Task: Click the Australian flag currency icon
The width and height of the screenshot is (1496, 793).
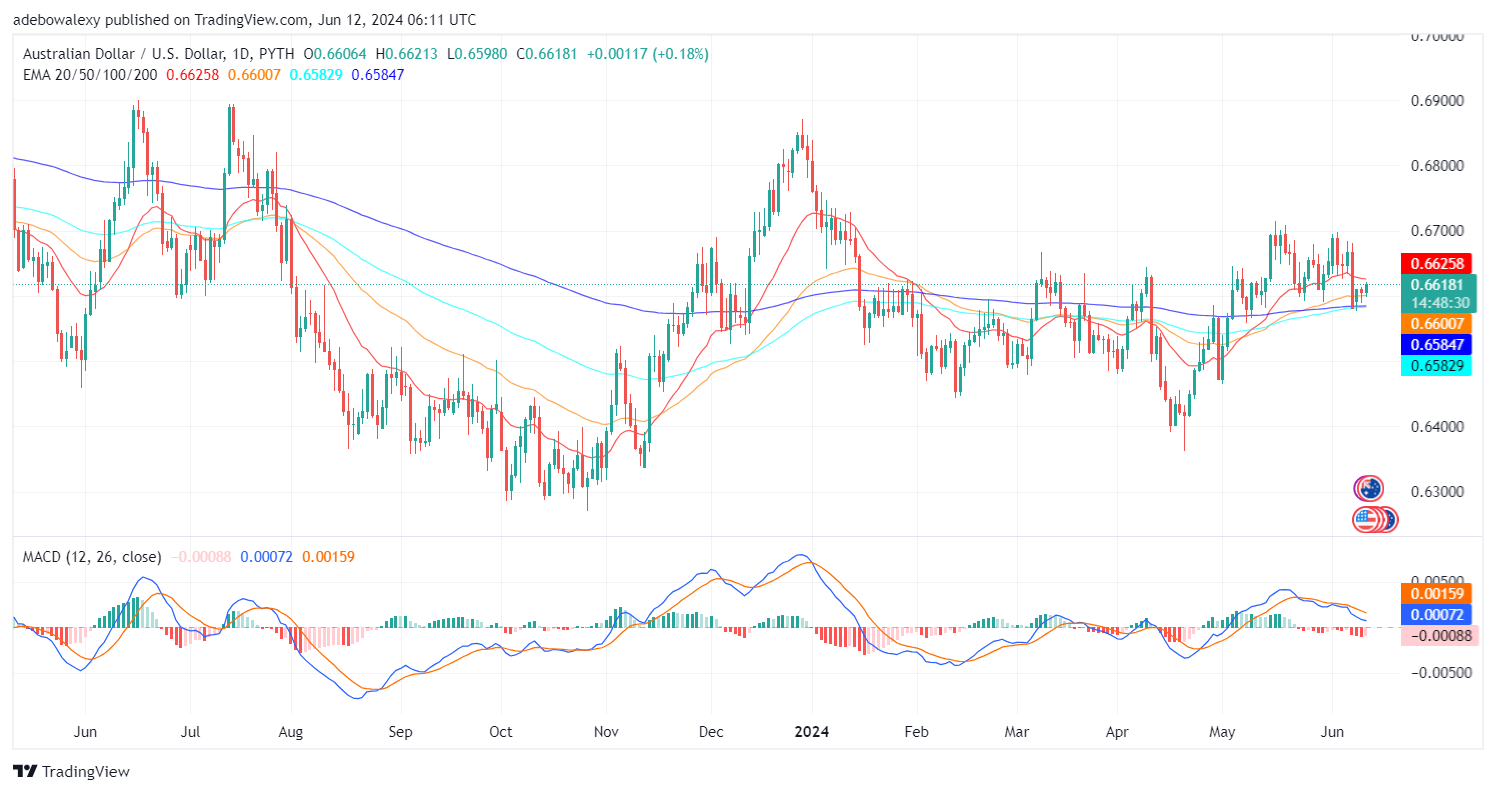Action: tap(1368, 489)
